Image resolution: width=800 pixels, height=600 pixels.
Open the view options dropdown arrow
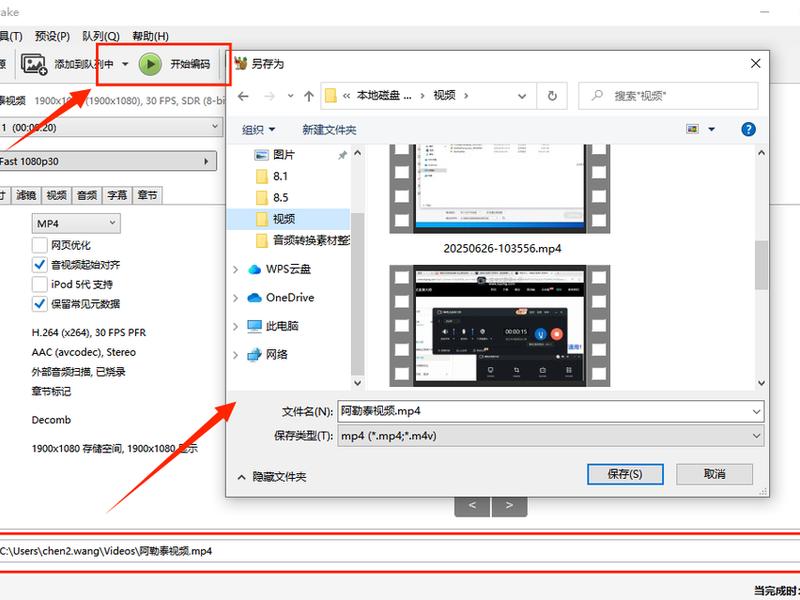click(x=711, y=129)
